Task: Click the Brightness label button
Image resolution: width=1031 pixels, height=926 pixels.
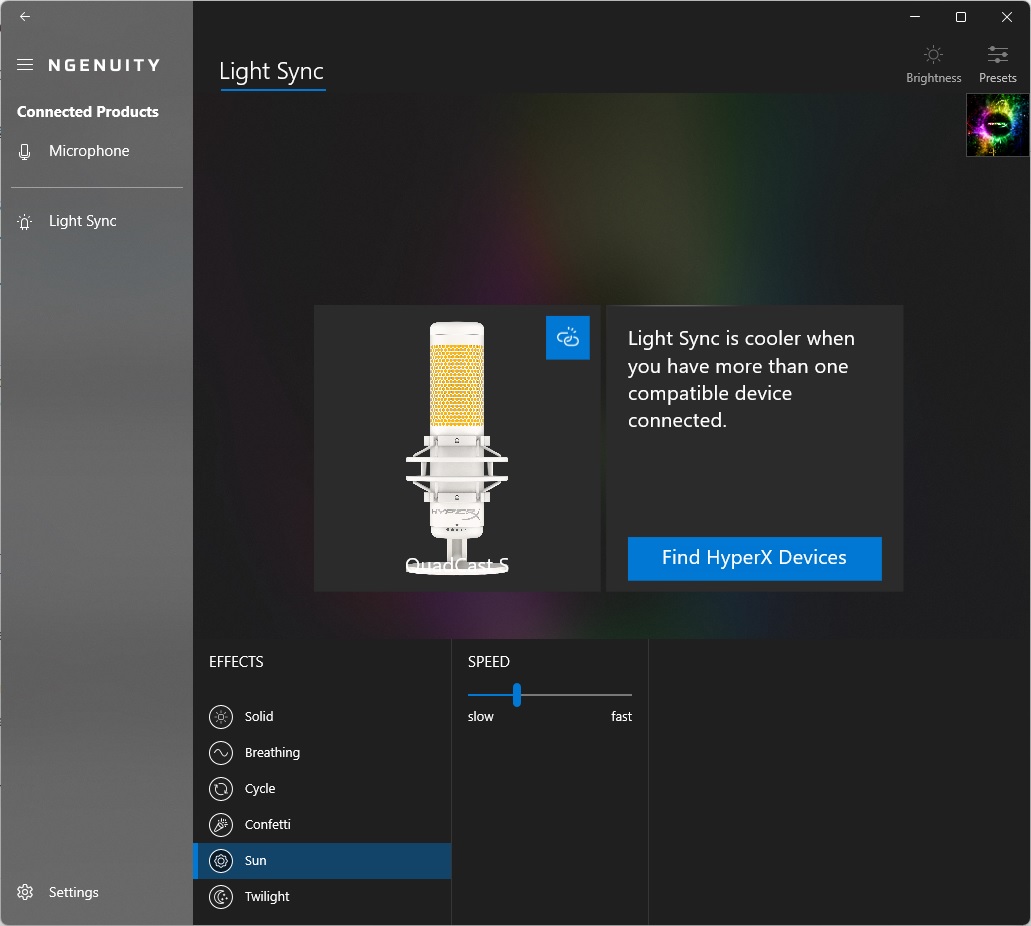Action: click(x=933, y=78)
